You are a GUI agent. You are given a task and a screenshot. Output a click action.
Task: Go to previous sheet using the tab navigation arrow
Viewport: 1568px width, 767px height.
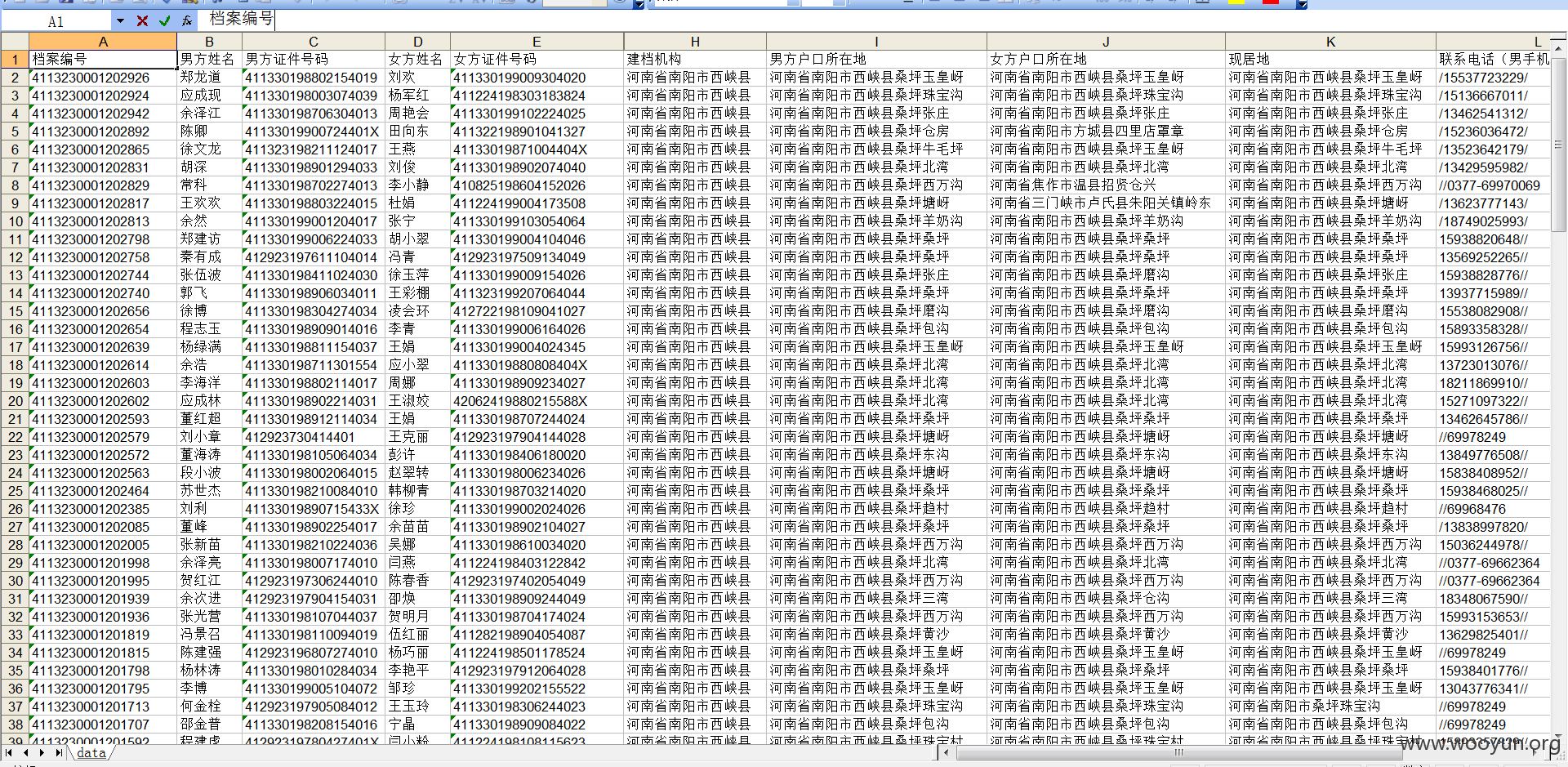tap(25, 752)
